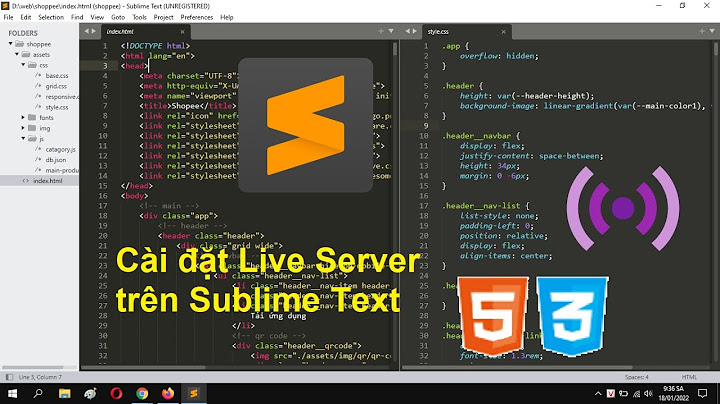Open grid.css in the sidebar
Viewport: 720px width, 404px height.
pos(56,86)
